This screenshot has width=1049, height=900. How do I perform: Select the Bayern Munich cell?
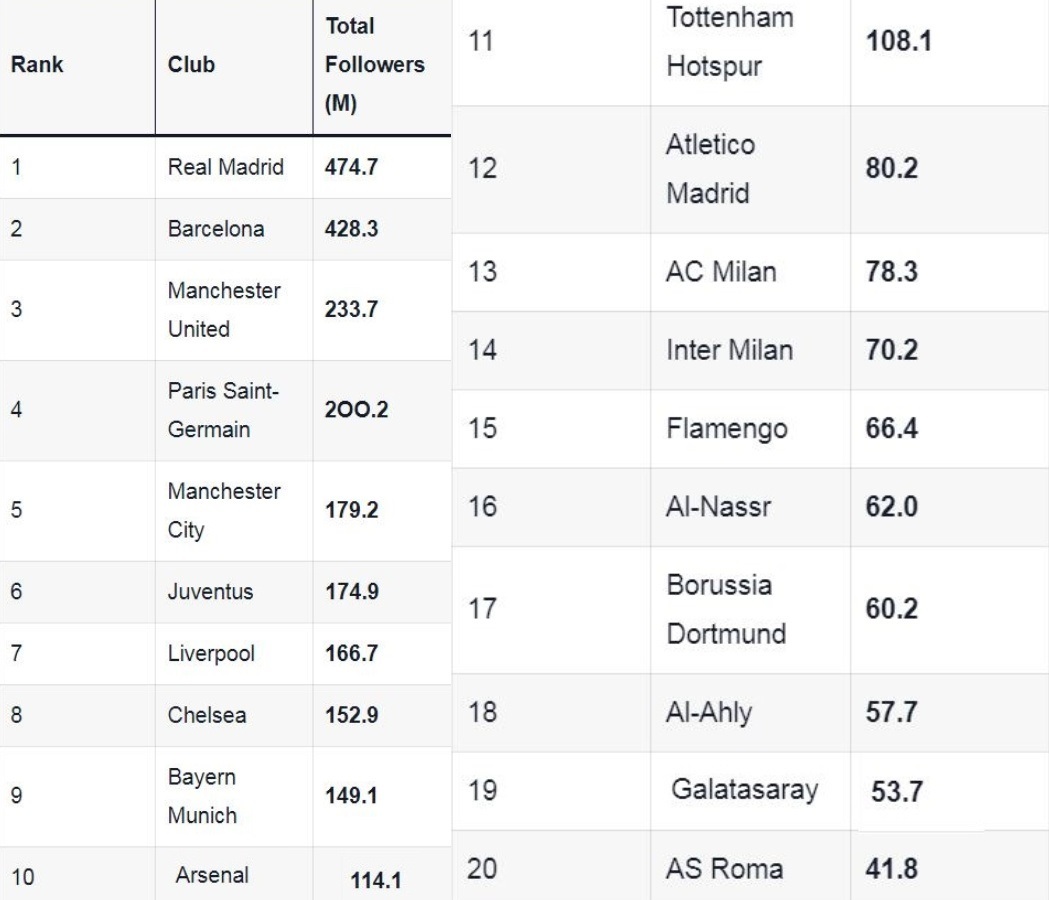point(202,796)
